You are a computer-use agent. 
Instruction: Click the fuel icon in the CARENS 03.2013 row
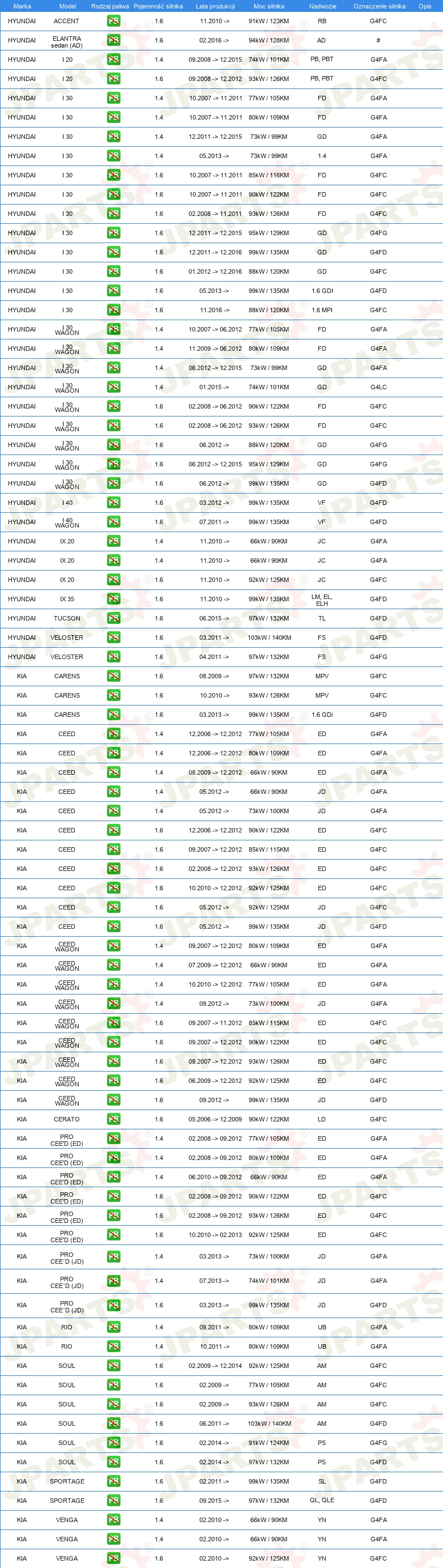[x=113, y=715]
